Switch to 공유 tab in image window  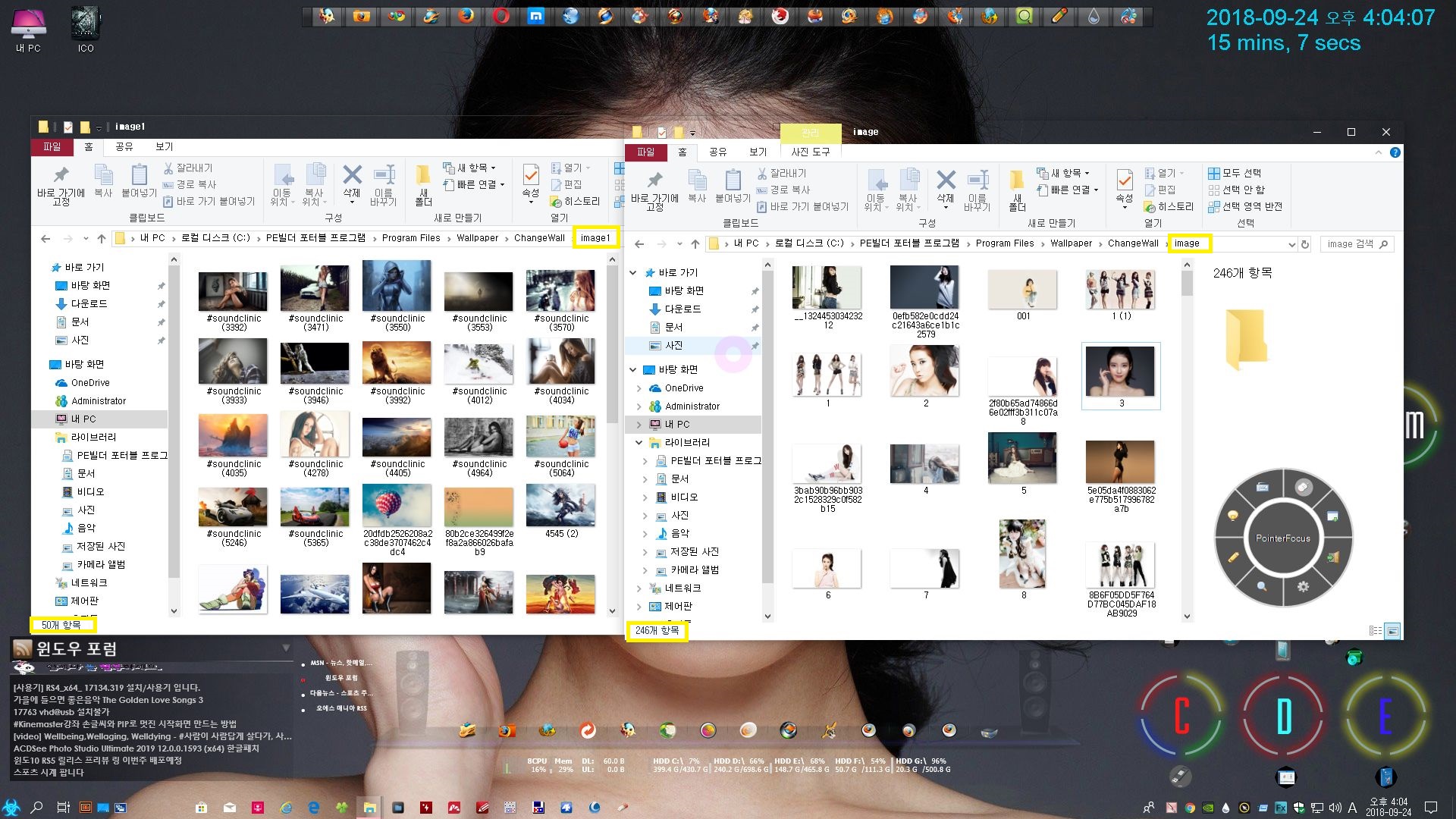coord(717,152)
